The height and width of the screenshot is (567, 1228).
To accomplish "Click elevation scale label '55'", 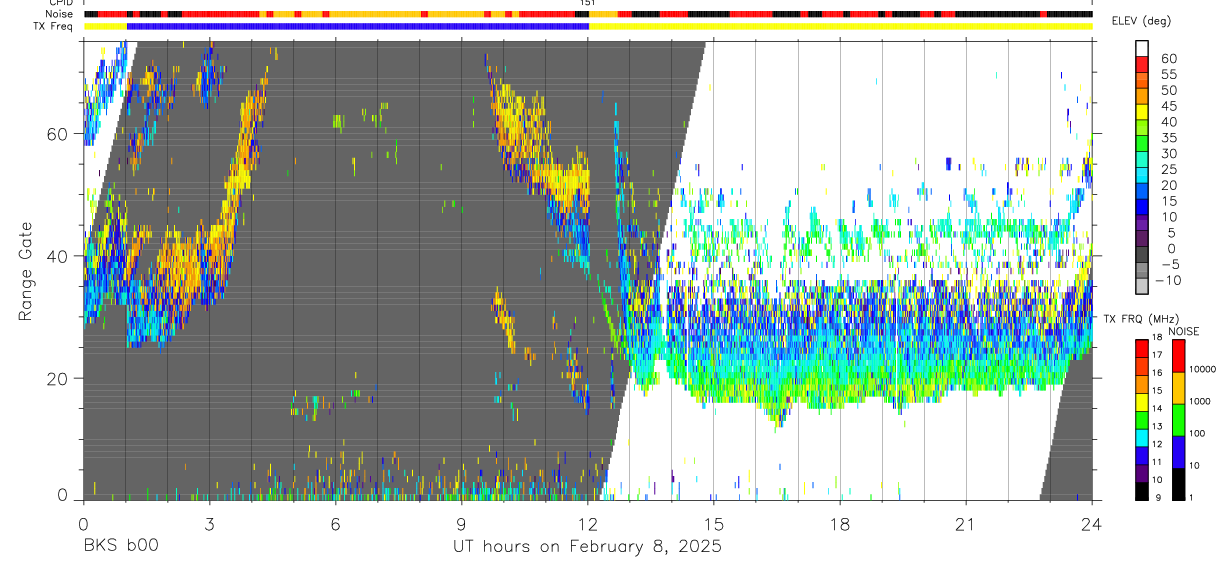I will pos(1168,74).
